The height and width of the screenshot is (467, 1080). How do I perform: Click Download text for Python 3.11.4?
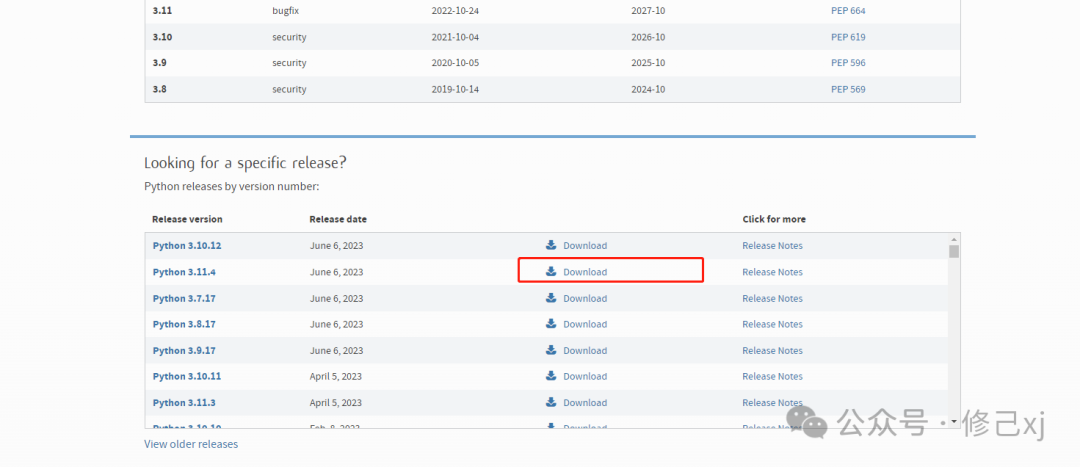pos(585,272)
